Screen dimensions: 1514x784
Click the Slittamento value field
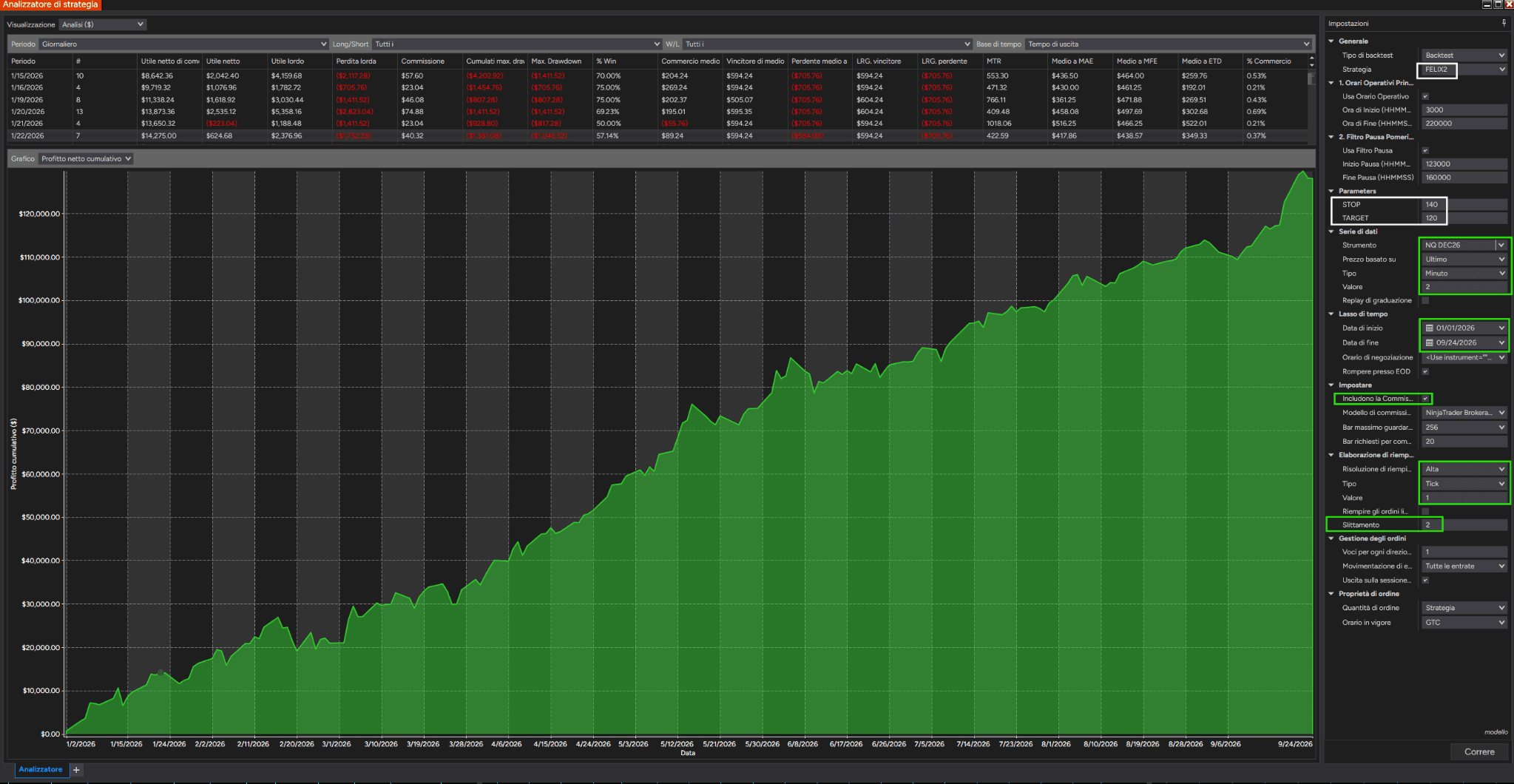[1464, 525]
